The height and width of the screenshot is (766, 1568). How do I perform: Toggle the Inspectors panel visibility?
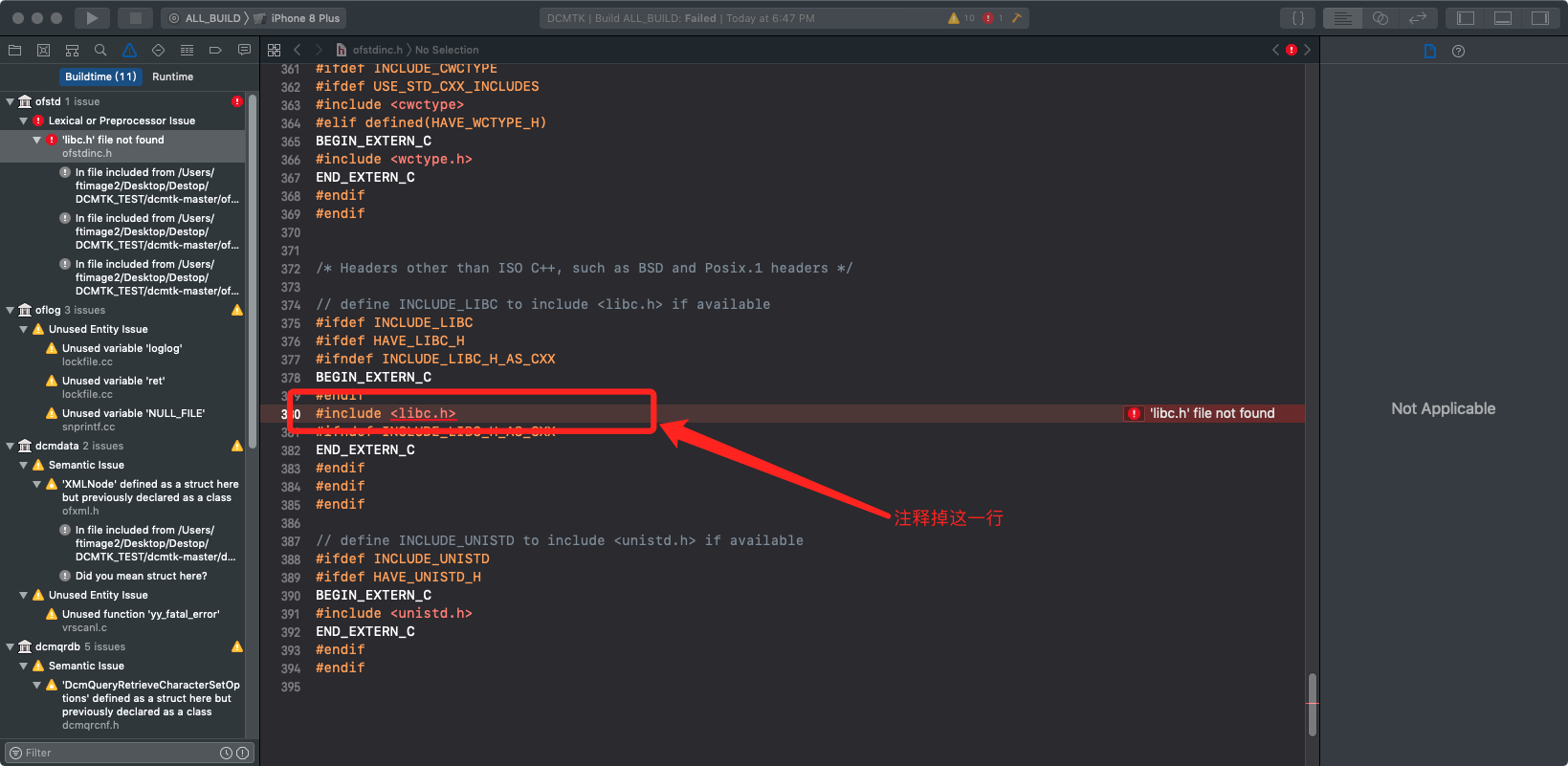pos(1539,17)
